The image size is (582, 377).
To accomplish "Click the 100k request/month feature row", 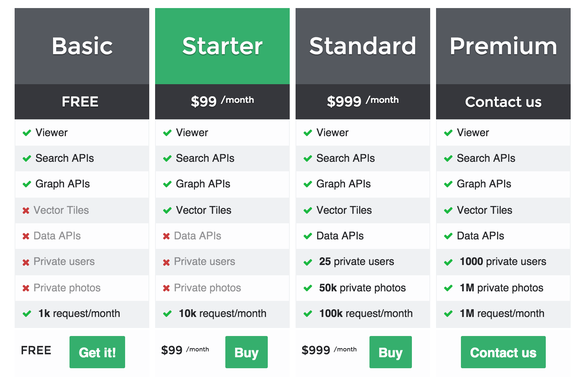I will click(x=363, y=314).
